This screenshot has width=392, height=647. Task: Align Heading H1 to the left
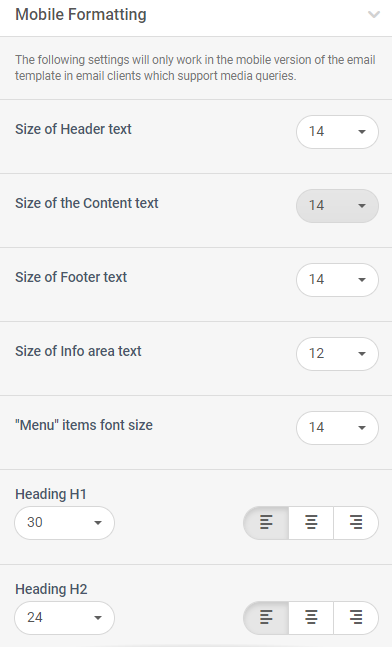click(266, 523)
